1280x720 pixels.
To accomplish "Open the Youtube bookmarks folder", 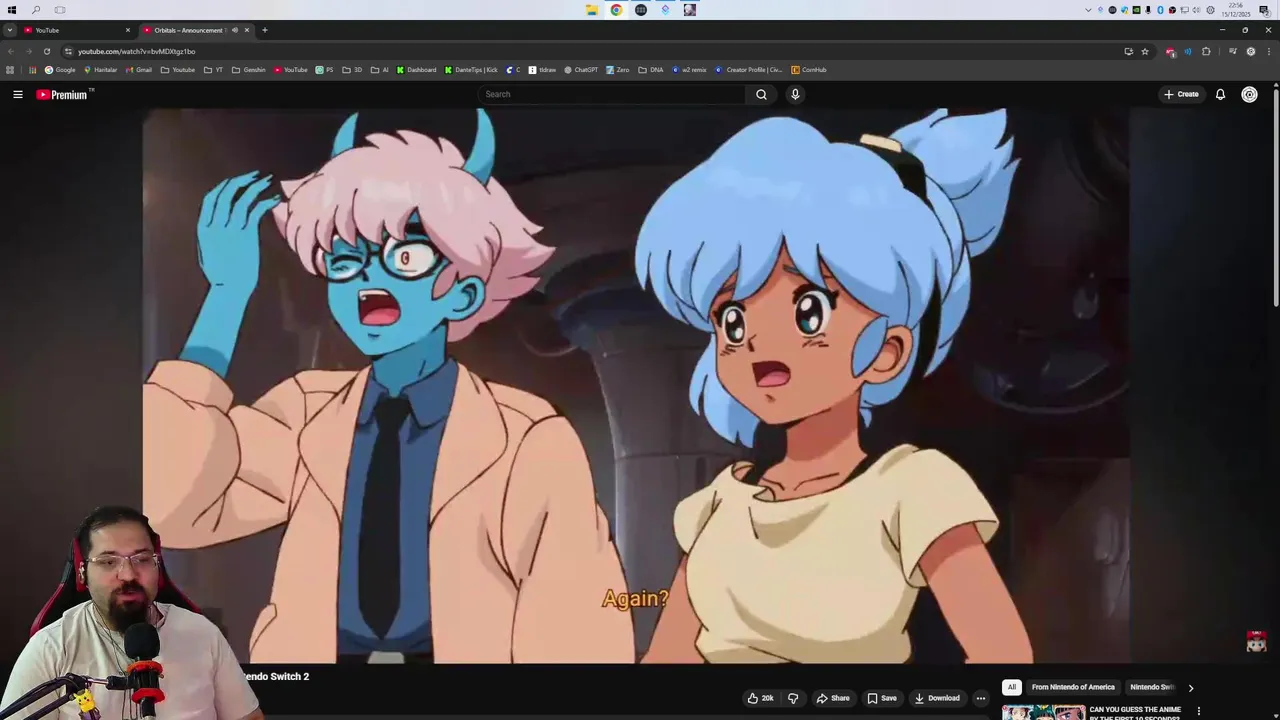I will click(x=177, y=70).
